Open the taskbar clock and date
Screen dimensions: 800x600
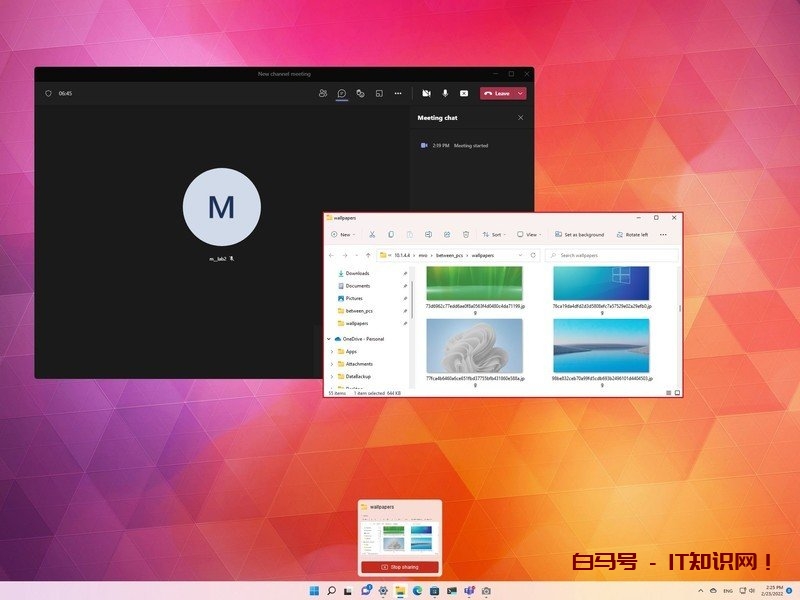pyautogui.click(x=771, y=591)
